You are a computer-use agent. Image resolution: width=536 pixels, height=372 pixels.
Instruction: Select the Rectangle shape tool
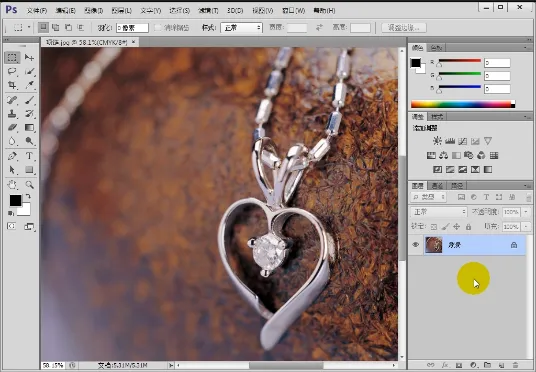29,170
